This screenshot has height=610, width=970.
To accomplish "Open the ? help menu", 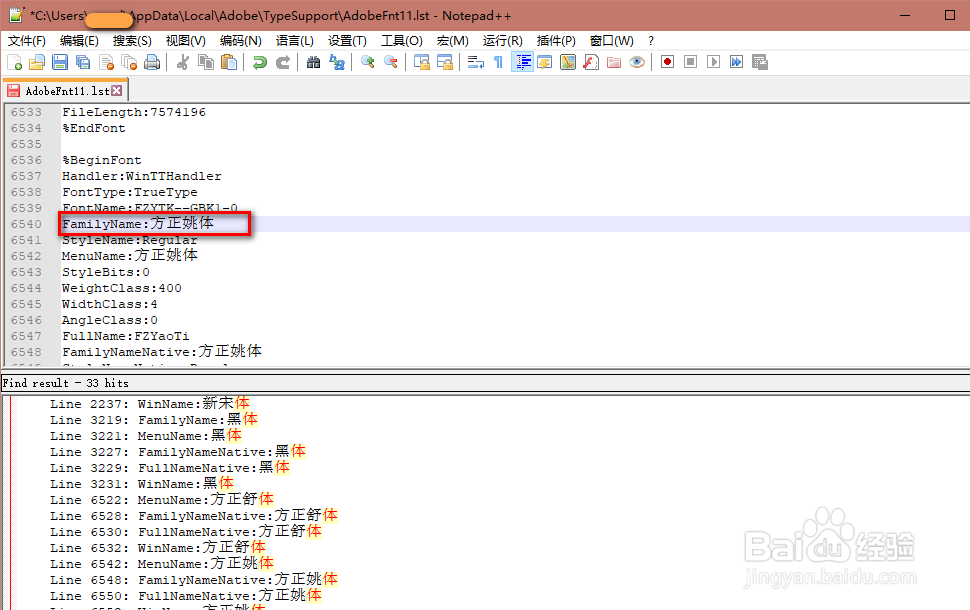I will [x=651, y=41].
